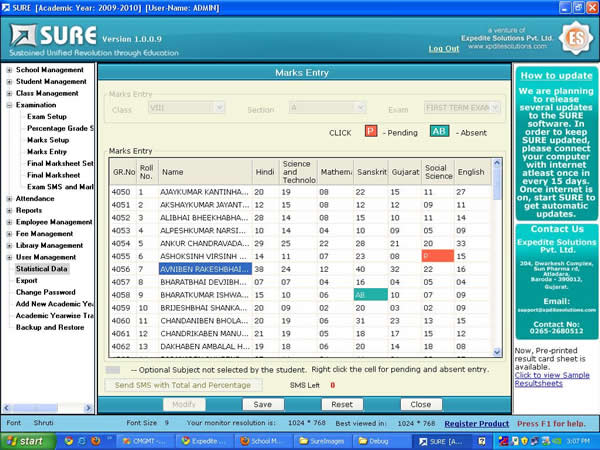This screenshot has height=450, width=600.
Task: Open Backup and Restore in sidebar
Action: [x=50, y=328]
